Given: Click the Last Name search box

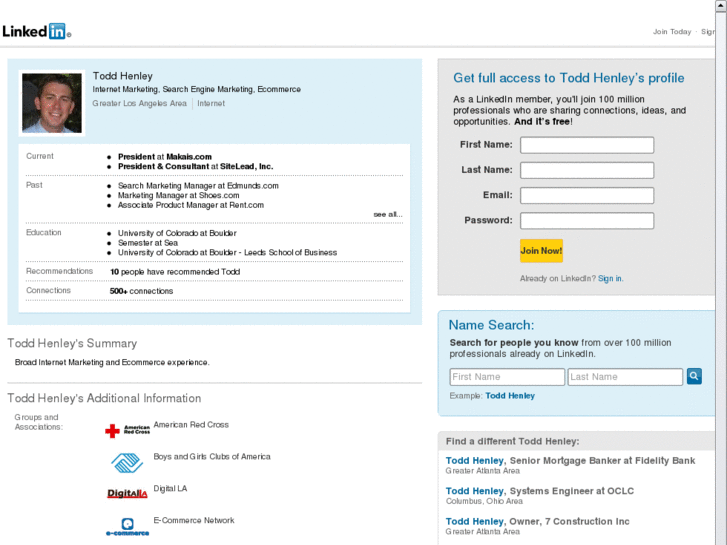Looking at the screenshot, I should [625, 377].
